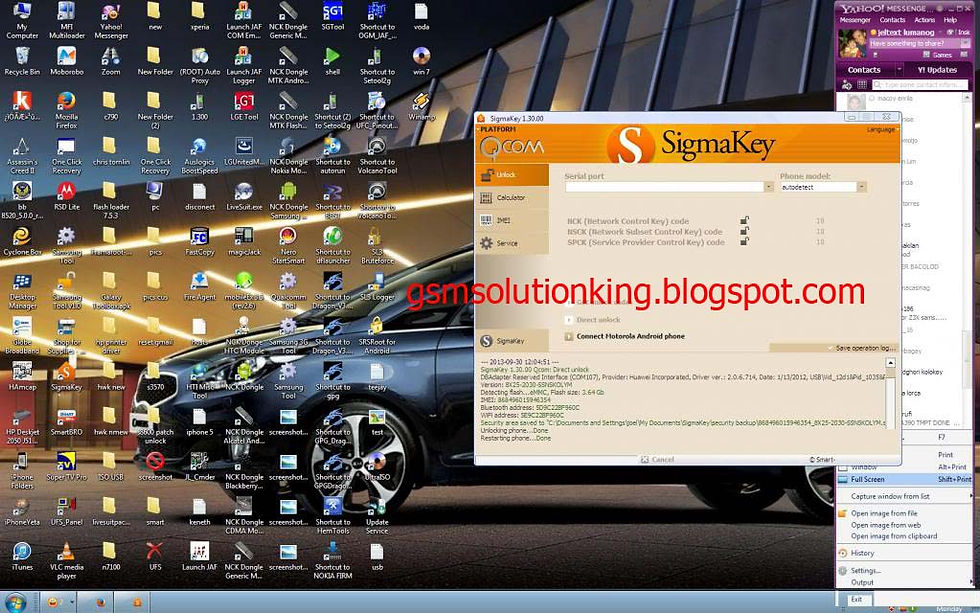Open the iTunes desktop icon
This screenshot has width=980, height=613.
[x=22, y=557]
